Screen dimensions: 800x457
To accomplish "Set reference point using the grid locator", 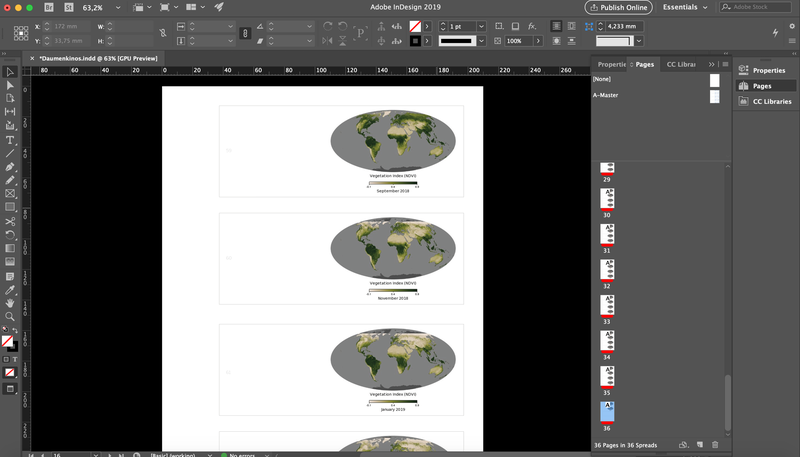I will pos(21,33).
